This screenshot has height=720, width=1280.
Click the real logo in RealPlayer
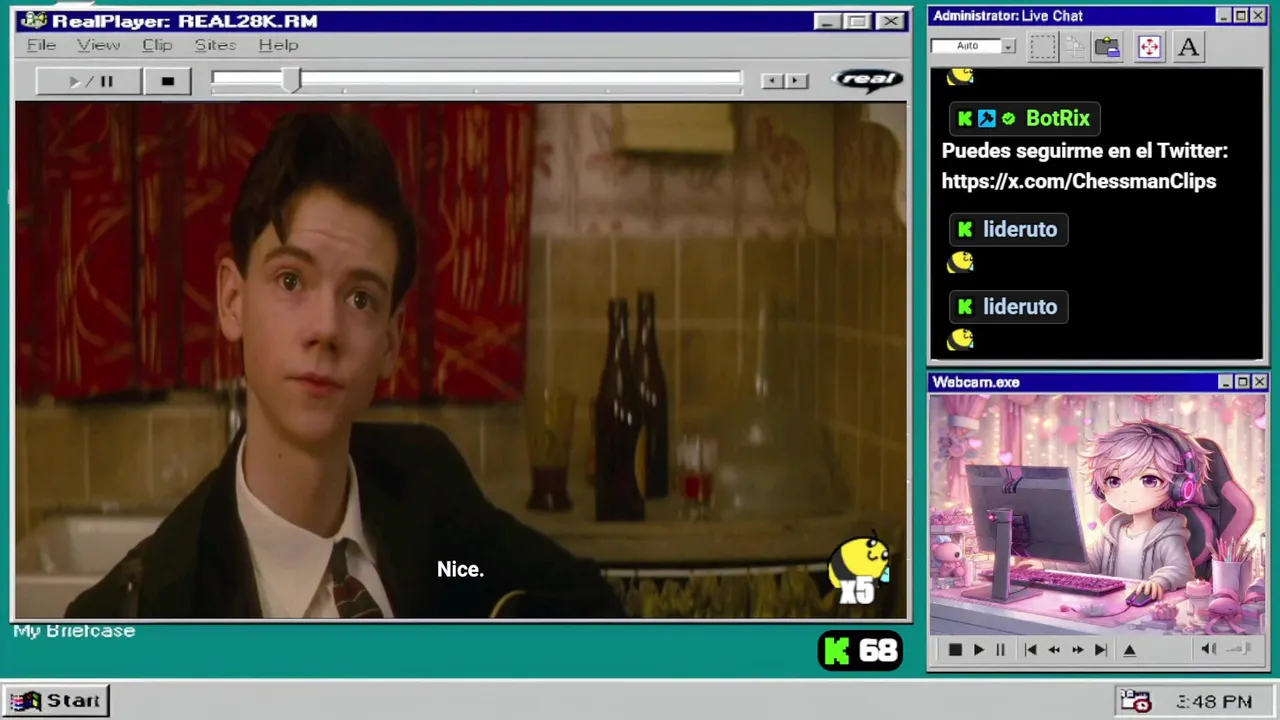click(867, 80)
